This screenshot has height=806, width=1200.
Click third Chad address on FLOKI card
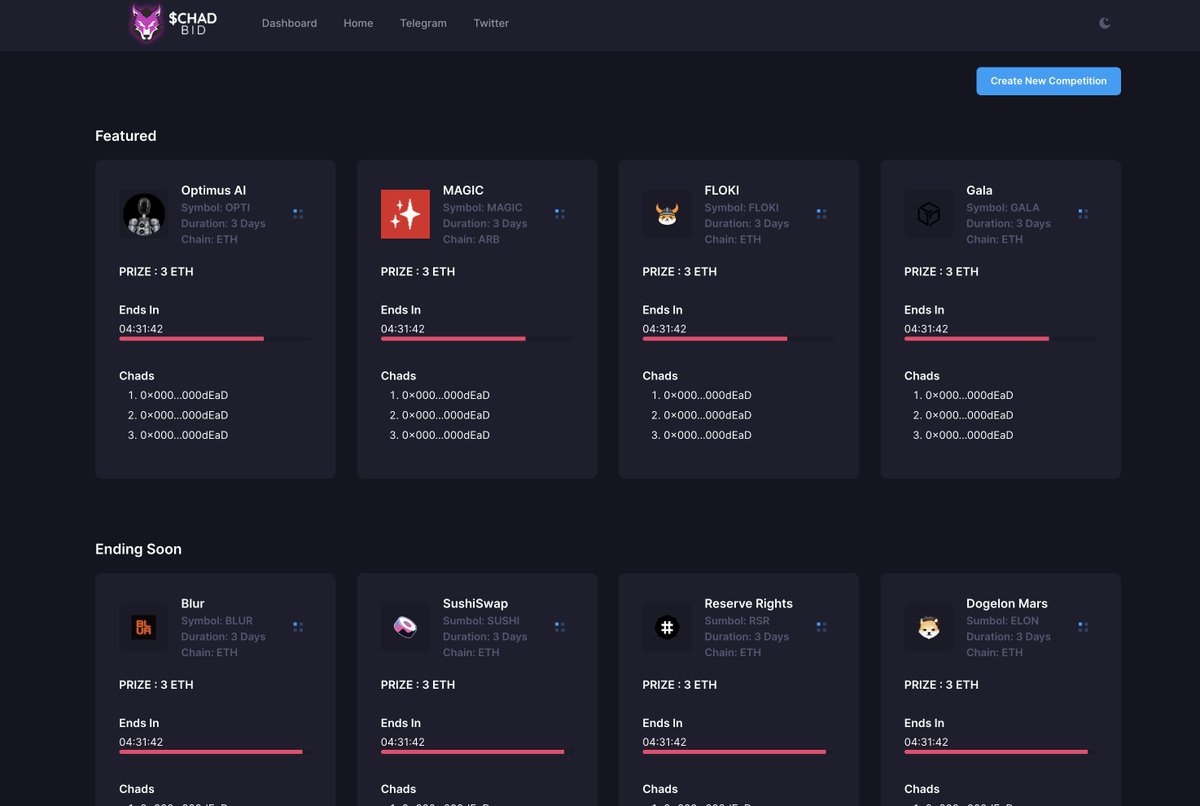pos(708,435)
